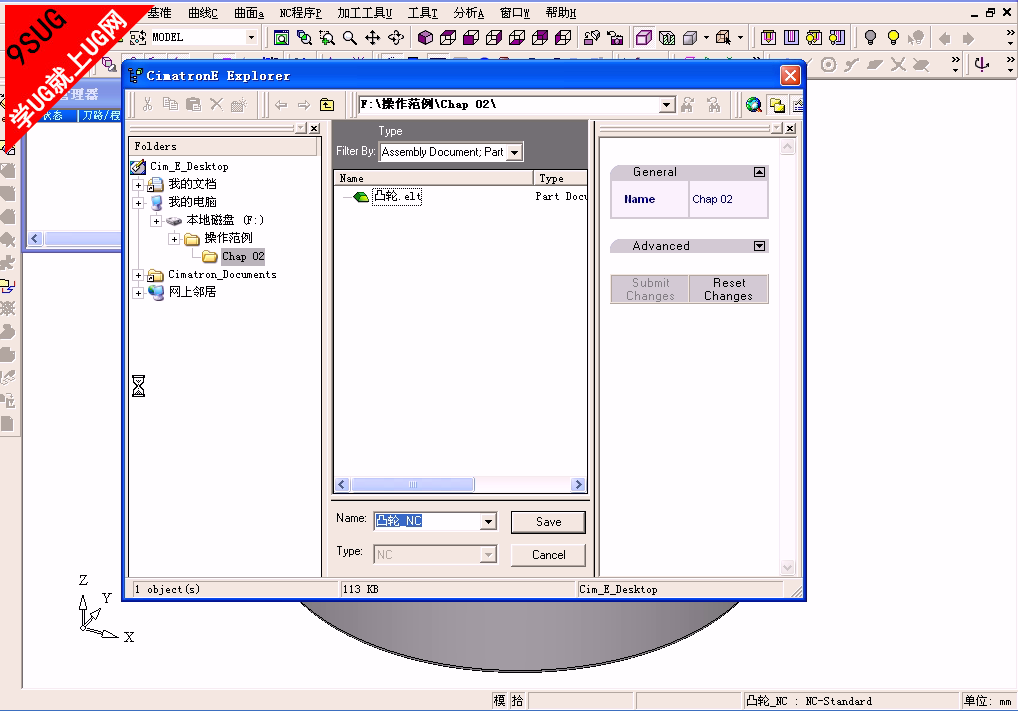Click the file list horizontal scrollbar thumb
This screenshot has height=711, width=1018.
coord(412,484)
